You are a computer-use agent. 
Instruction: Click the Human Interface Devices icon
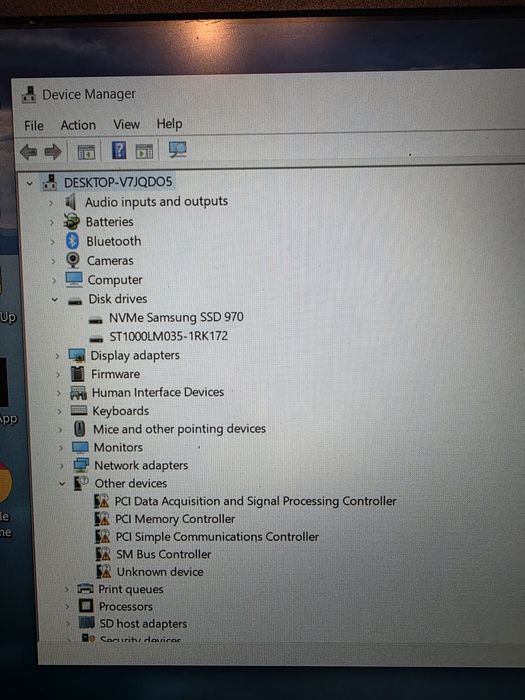click(78, 393)
